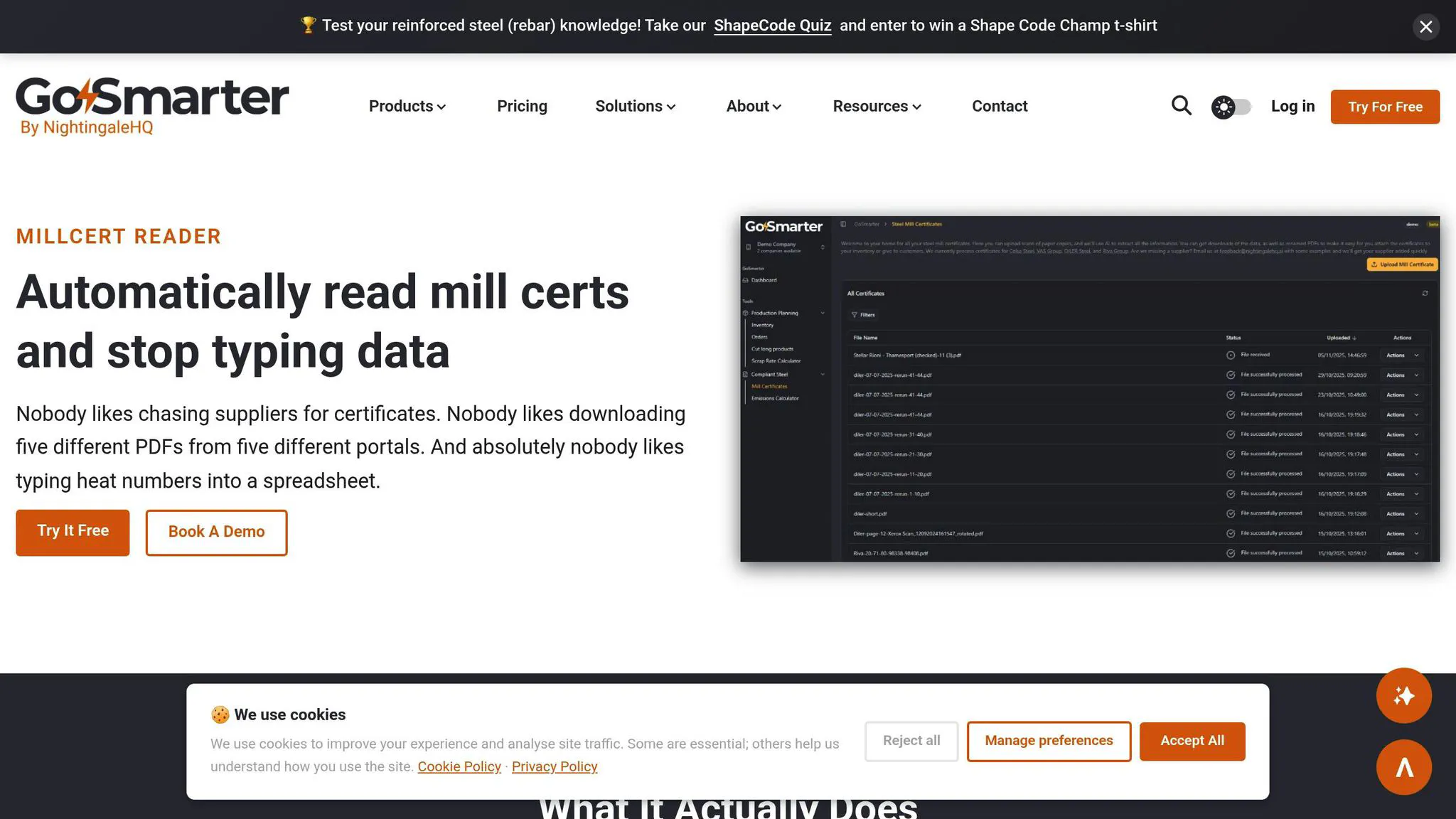The width and height of the screenshot is (1456, 819).
Task: Open the Solutions dropdown menu
Action: (x=635, y=106)
